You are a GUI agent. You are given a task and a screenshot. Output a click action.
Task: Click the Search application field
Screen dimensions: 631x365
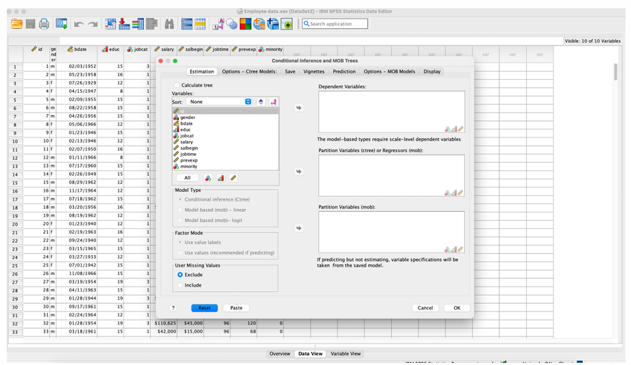[334, 24]
